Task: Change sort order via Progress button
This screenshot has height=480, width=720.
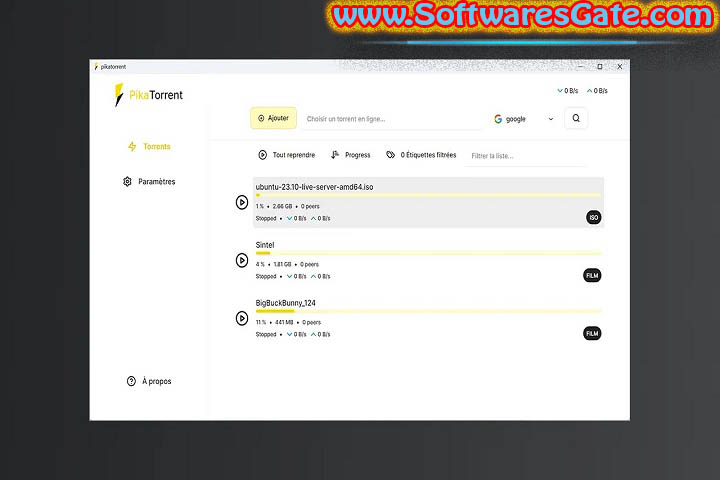Action: (x=351, y=155)
